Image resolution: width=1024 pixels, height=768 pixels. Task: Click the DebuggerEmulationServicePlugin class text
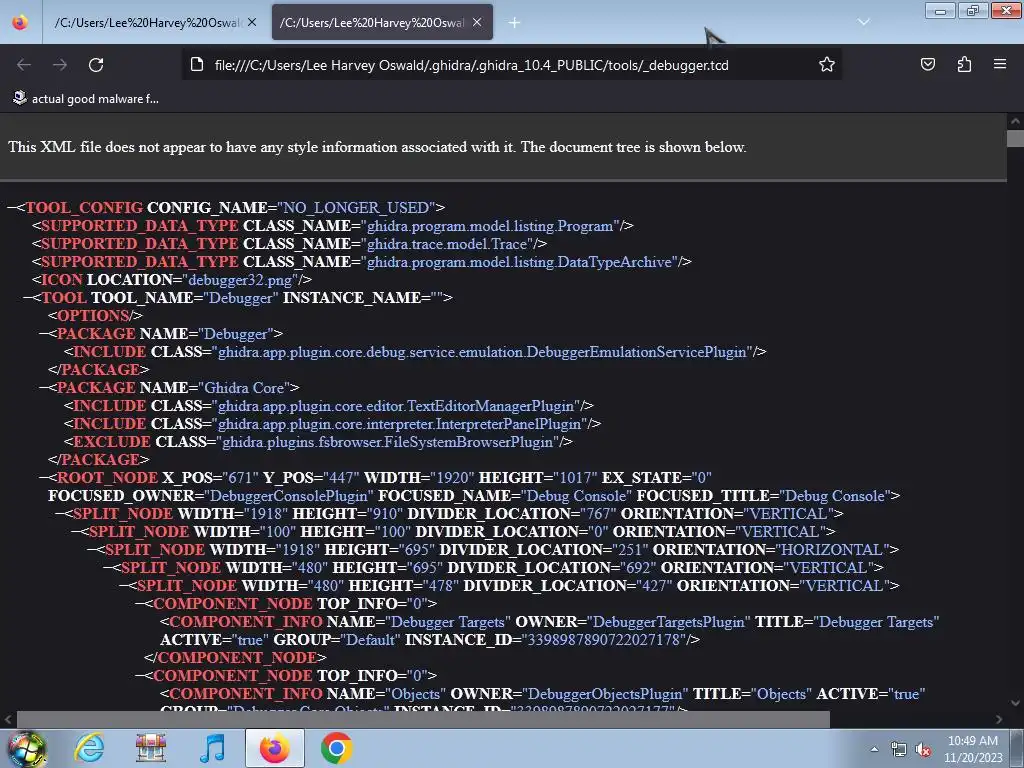click(482, 352)
